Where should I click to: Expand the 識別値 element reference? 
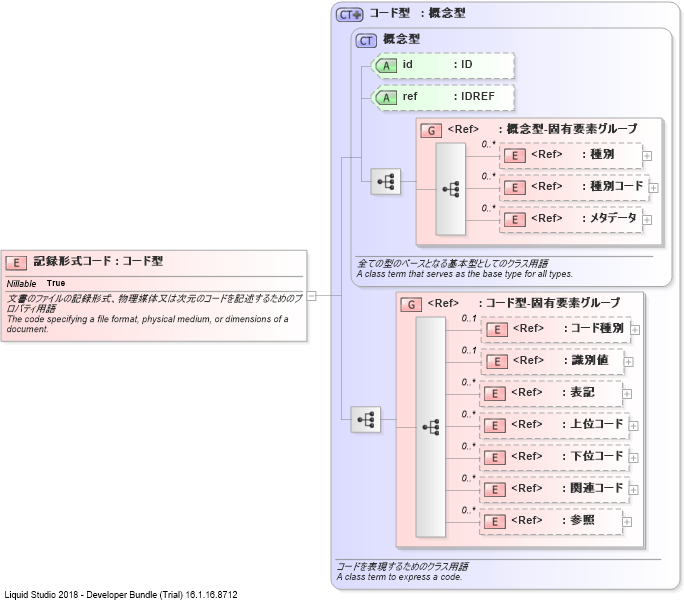(629, 362)
